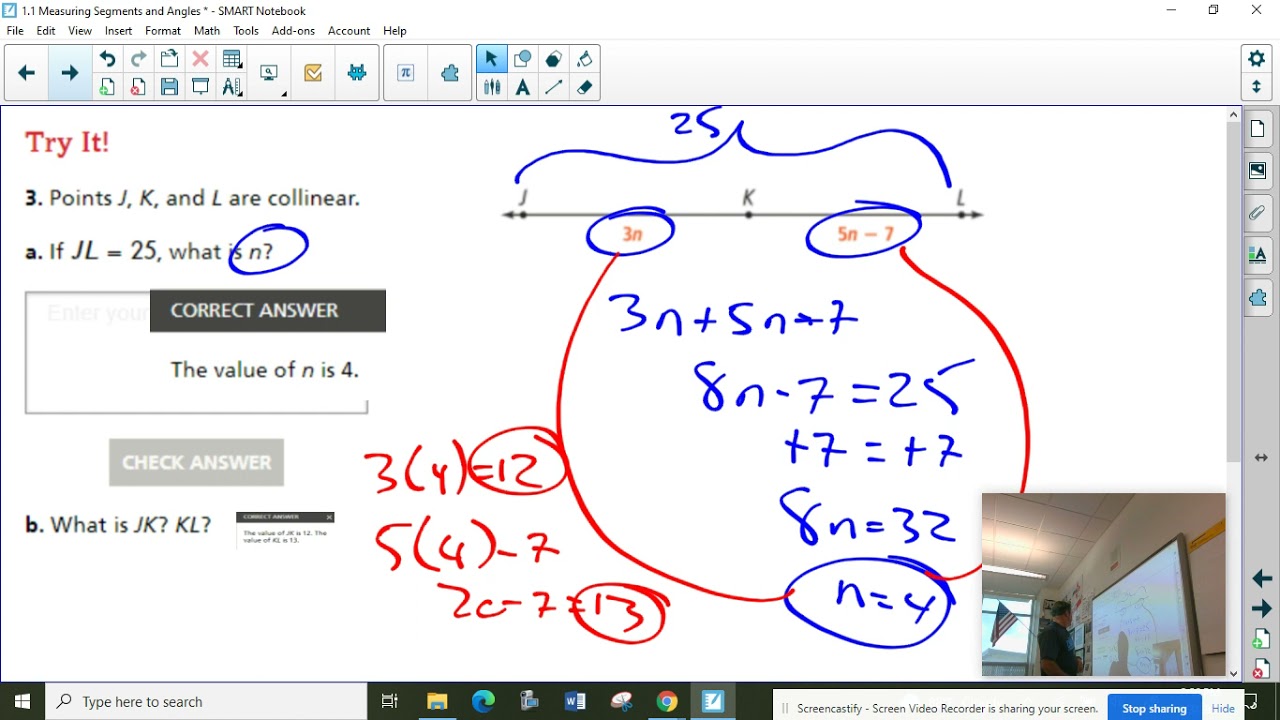
Task: Select the Lines tool
Action: [x=553, y=87]
